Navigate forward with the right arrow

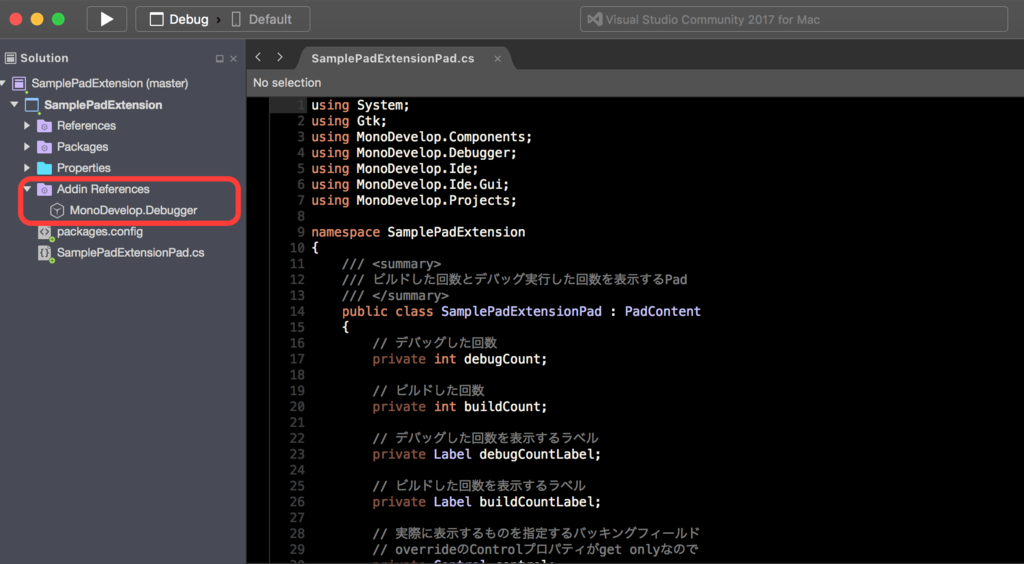click(280, 57)
